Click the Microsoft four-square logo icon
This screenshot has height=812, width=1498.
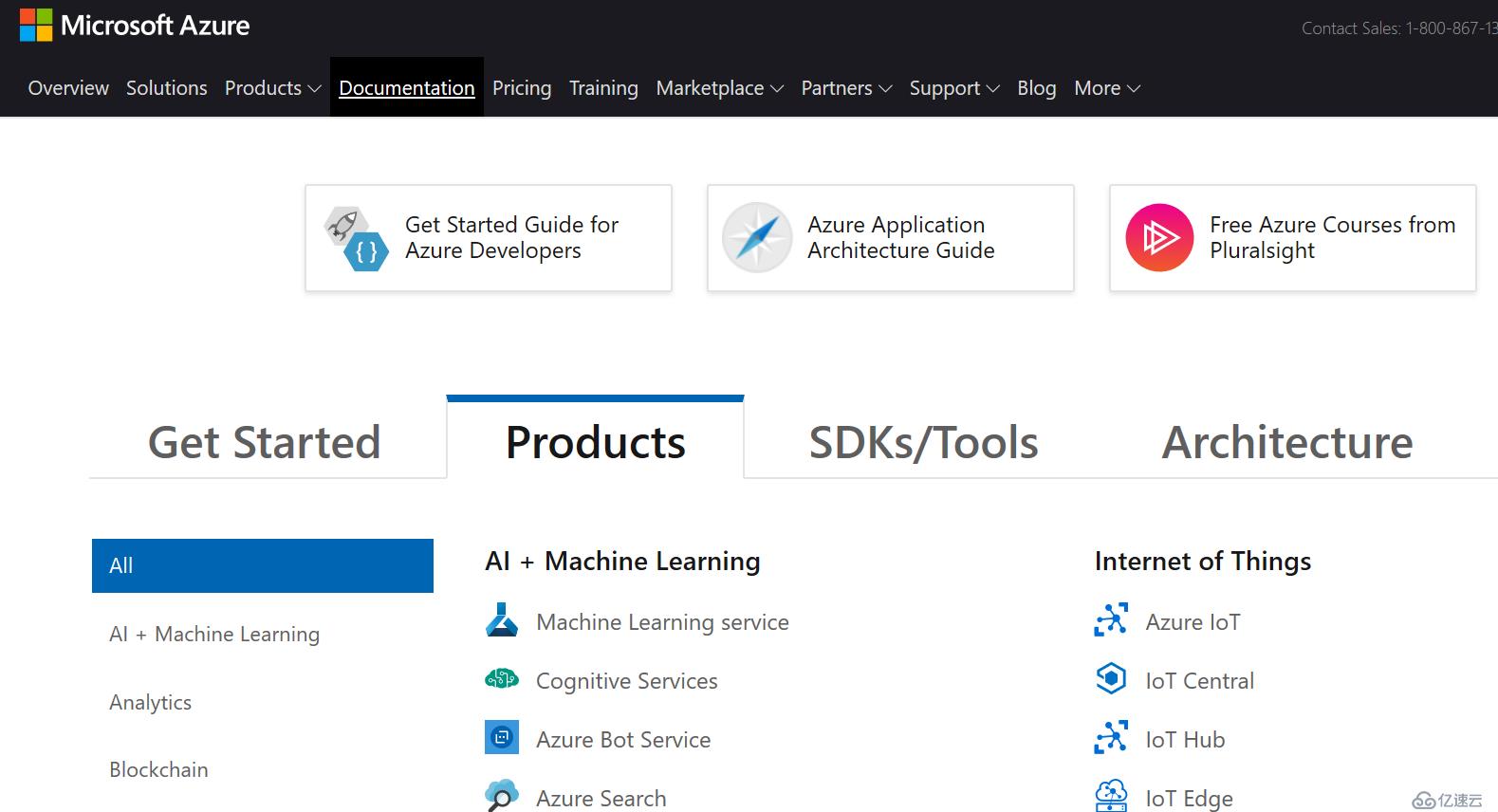(x=36, y=26)
